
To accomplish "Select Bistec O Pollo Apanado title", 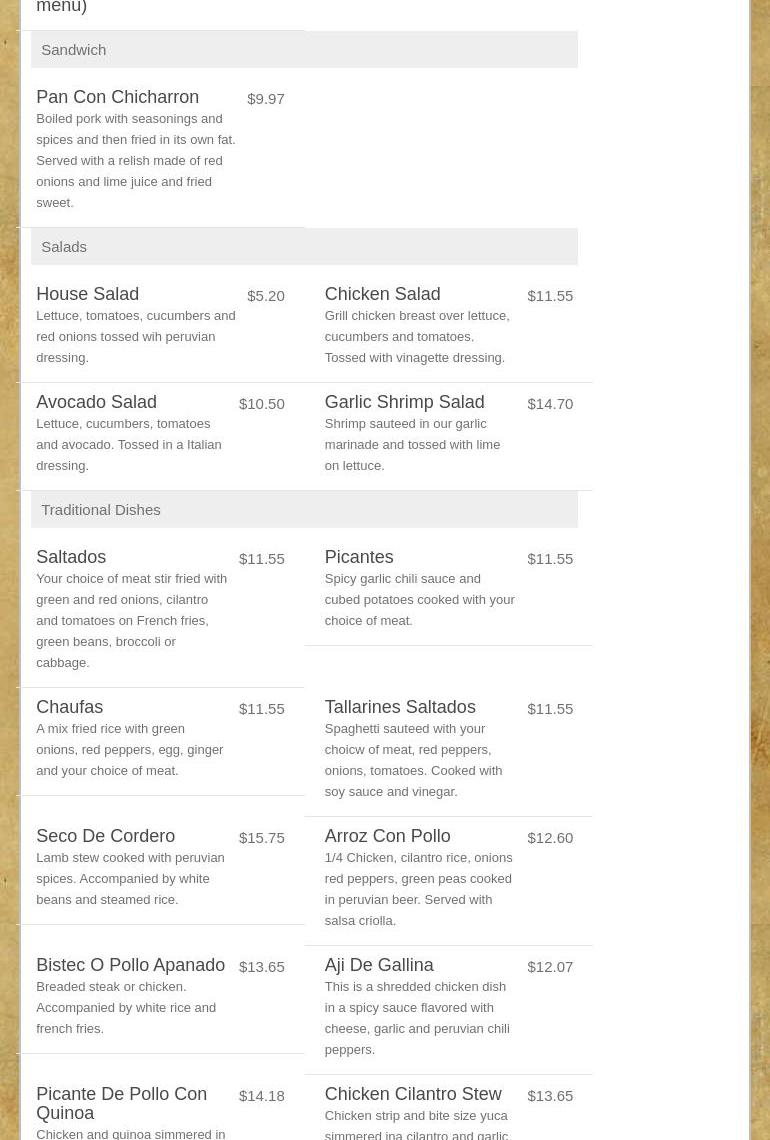I will pos(130,965).
